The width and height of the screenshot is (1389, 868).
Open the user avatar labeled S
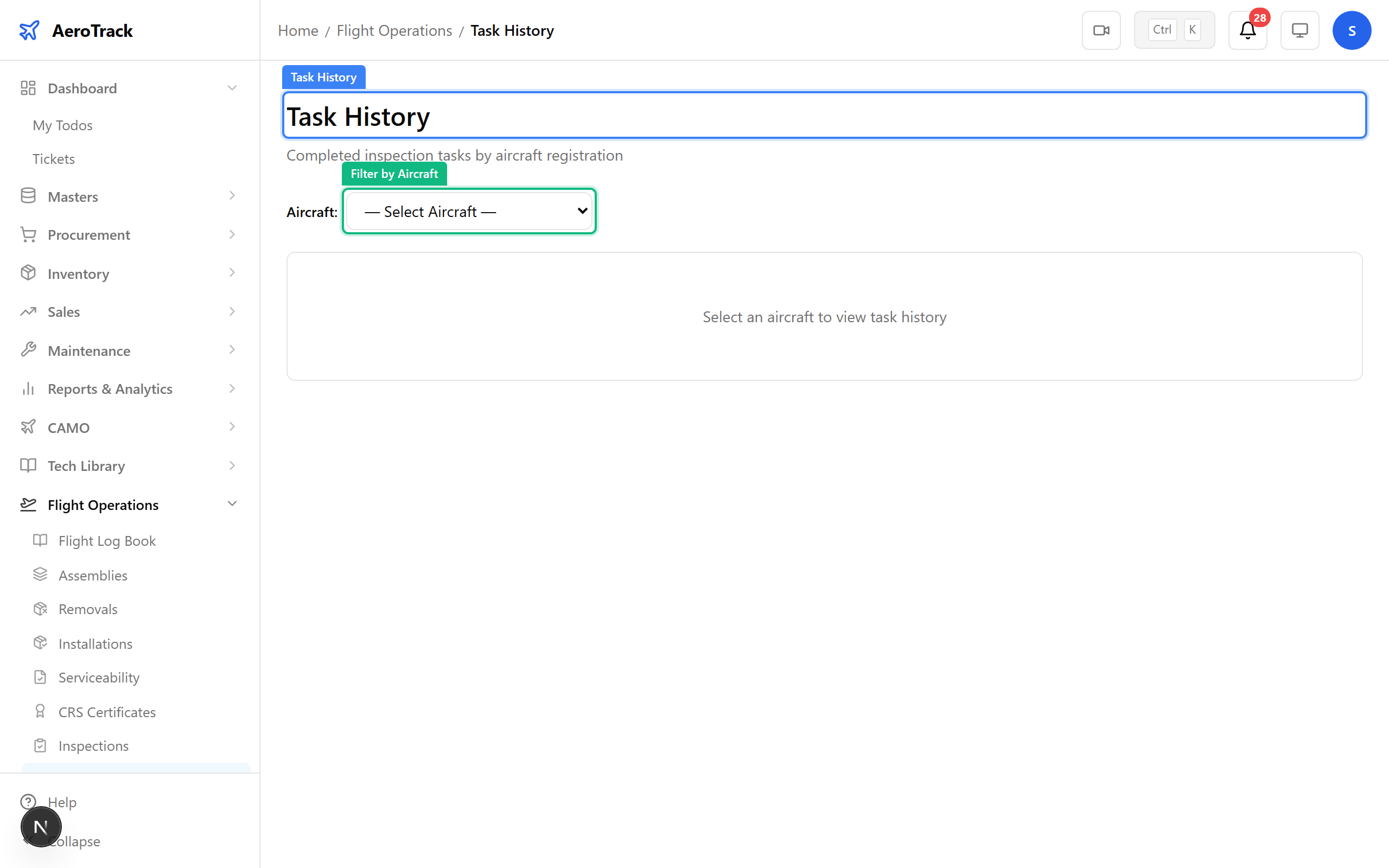coord(1352,30)
